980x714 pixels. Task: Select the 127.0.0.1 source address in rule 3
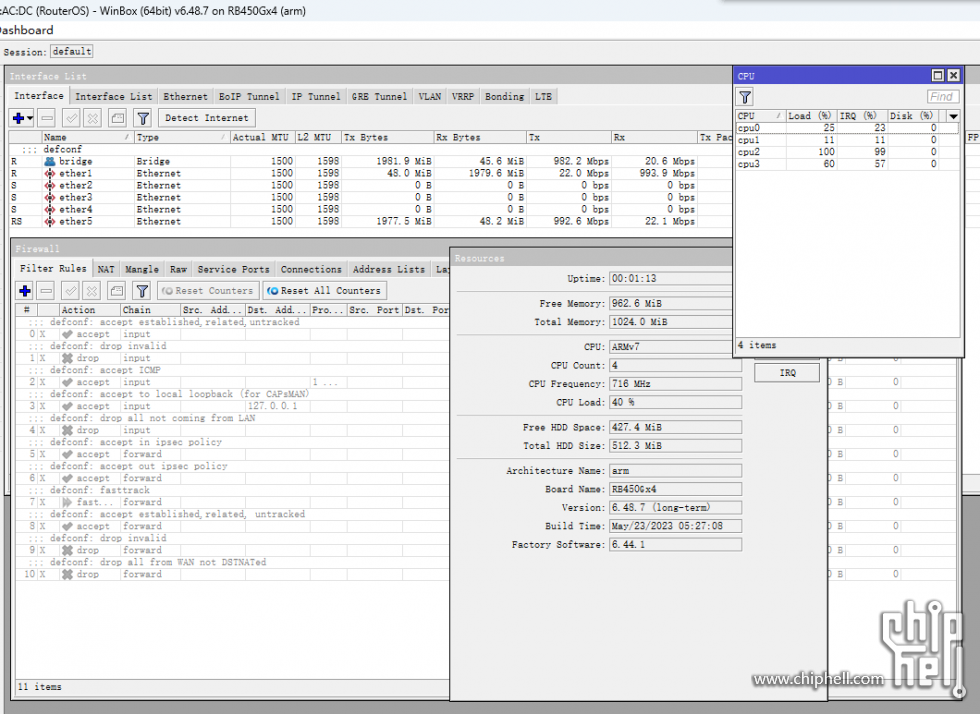pos(272,406)
